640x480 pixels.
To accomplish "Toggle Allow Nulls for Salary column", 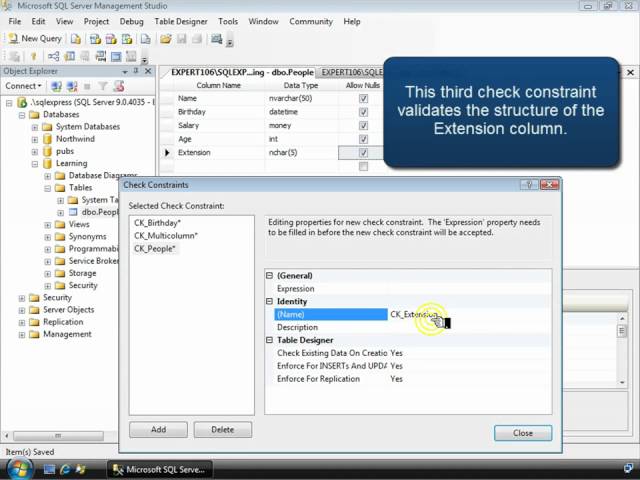I will click(363, 125).
